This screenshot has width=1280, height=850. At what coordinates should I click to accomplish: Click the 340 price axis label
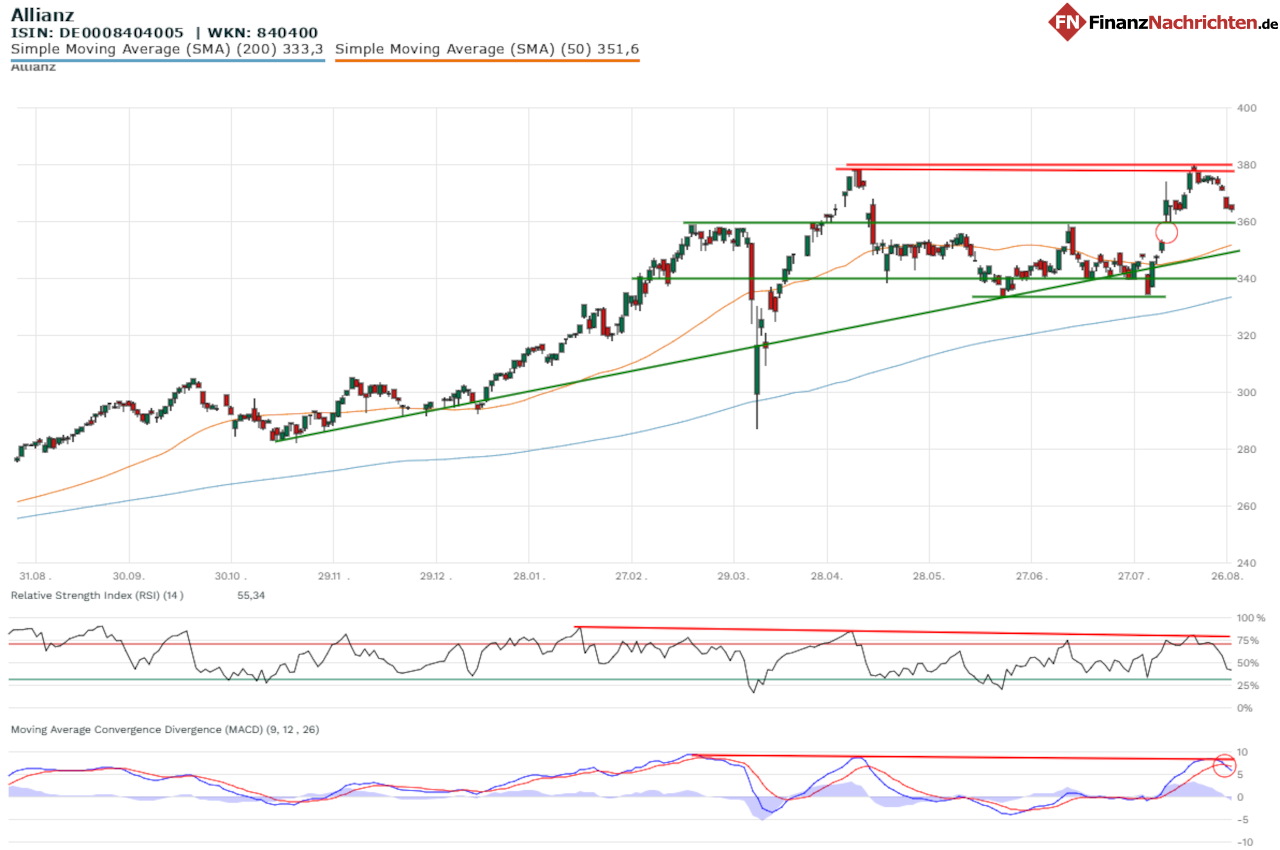(1247, 279)
